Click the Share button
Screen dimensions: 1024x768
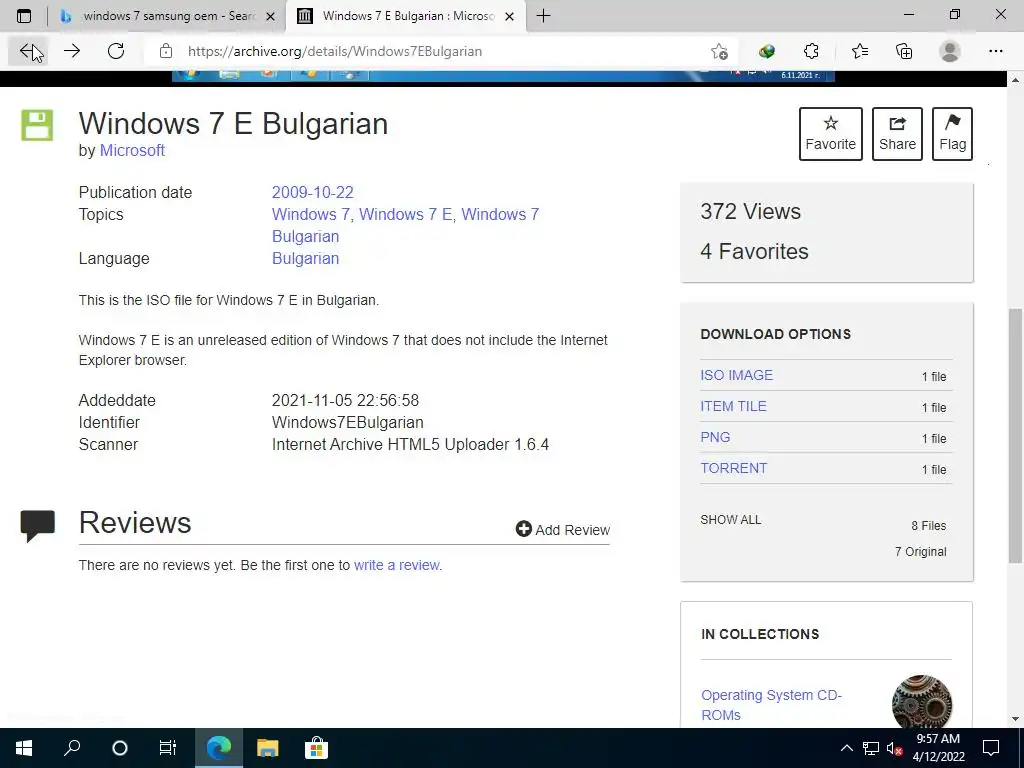pyautogui.click(x=897, y=134)
